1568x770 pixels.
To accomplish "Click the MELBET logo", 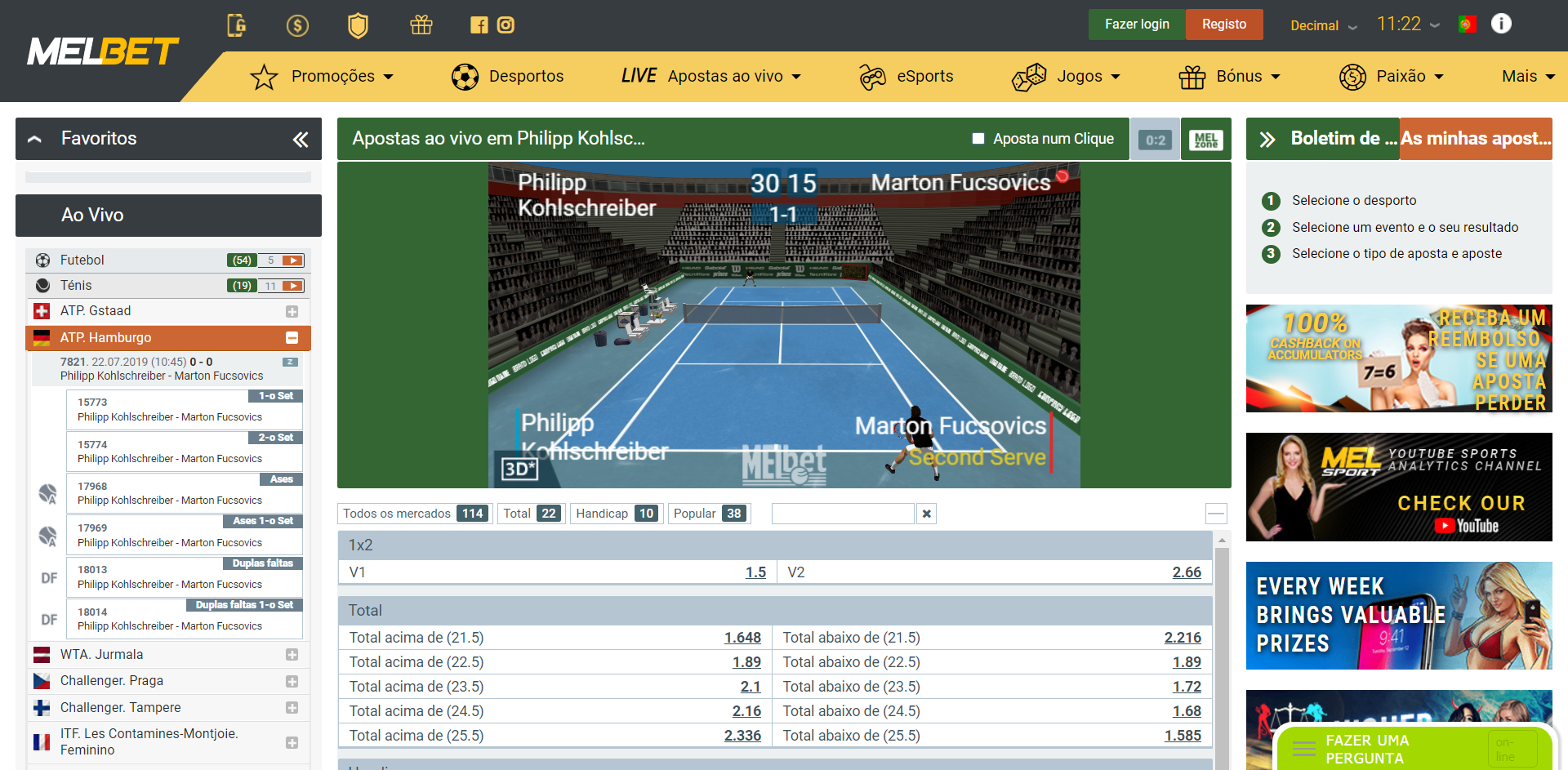I will 103,51.
